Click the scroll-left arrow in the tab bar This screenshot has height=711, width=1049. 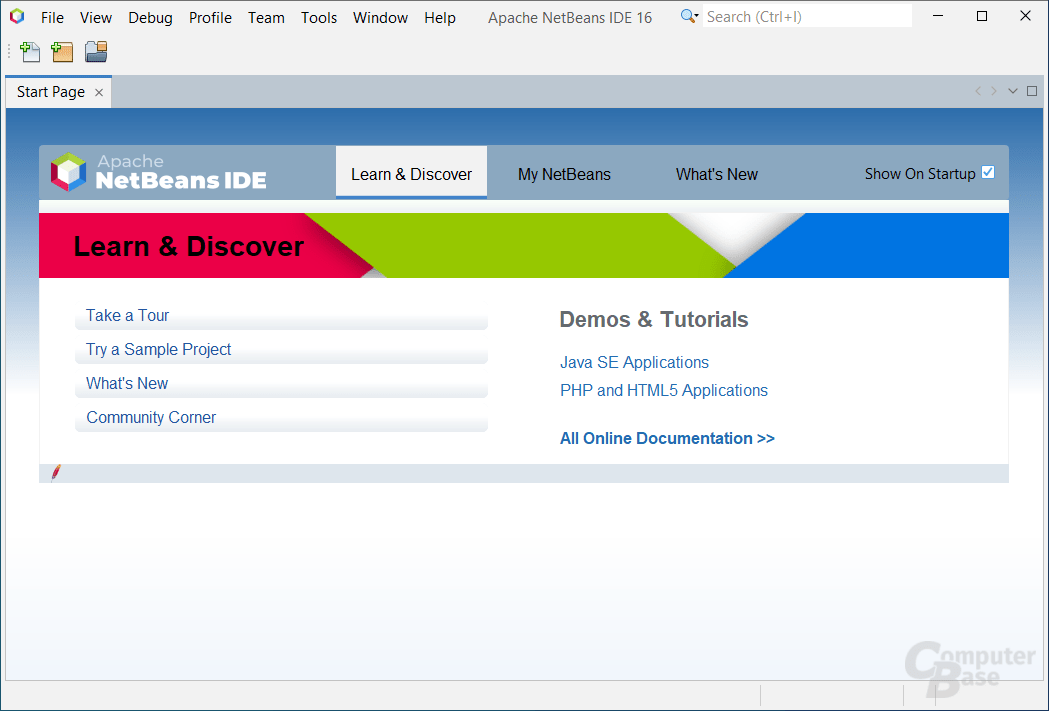pos(977,90)
